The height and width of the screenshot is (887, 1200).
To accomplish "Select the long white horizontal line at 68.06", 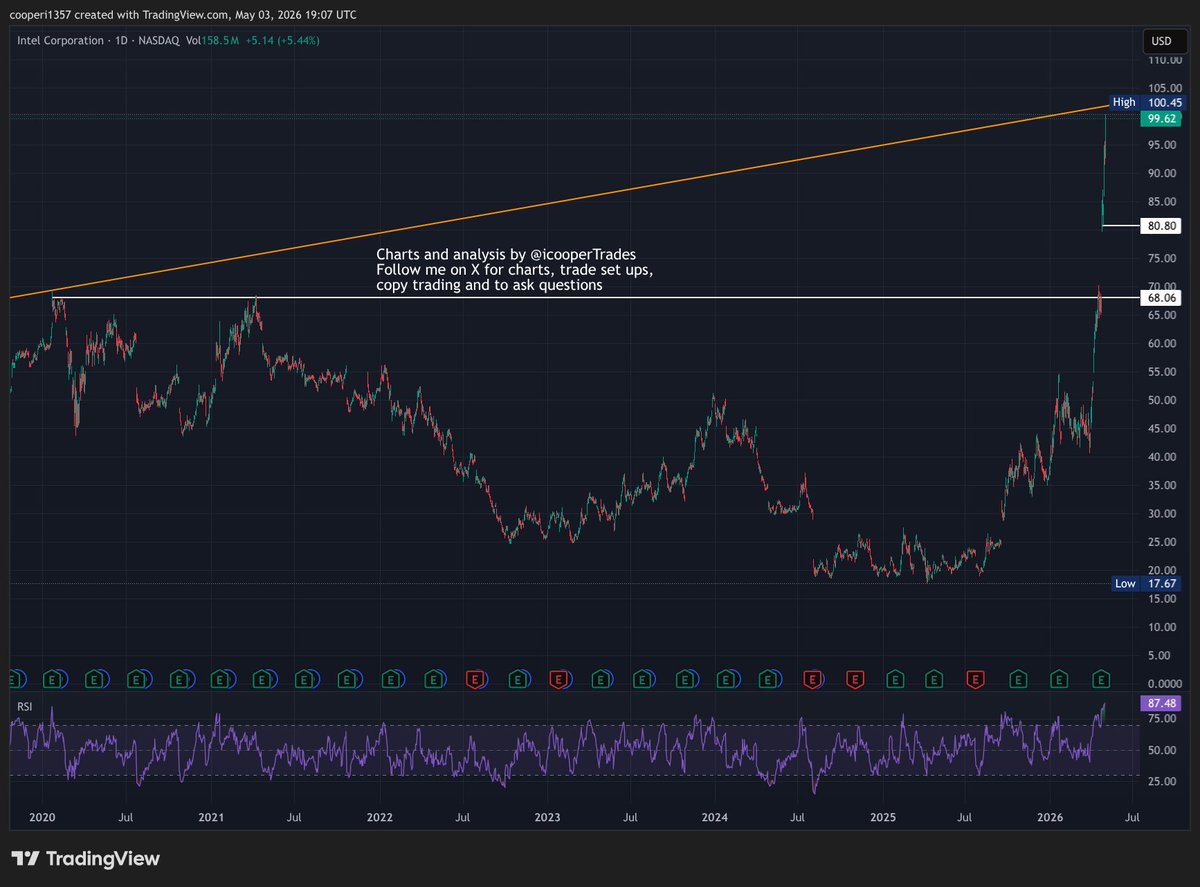I will click(595, 298).
